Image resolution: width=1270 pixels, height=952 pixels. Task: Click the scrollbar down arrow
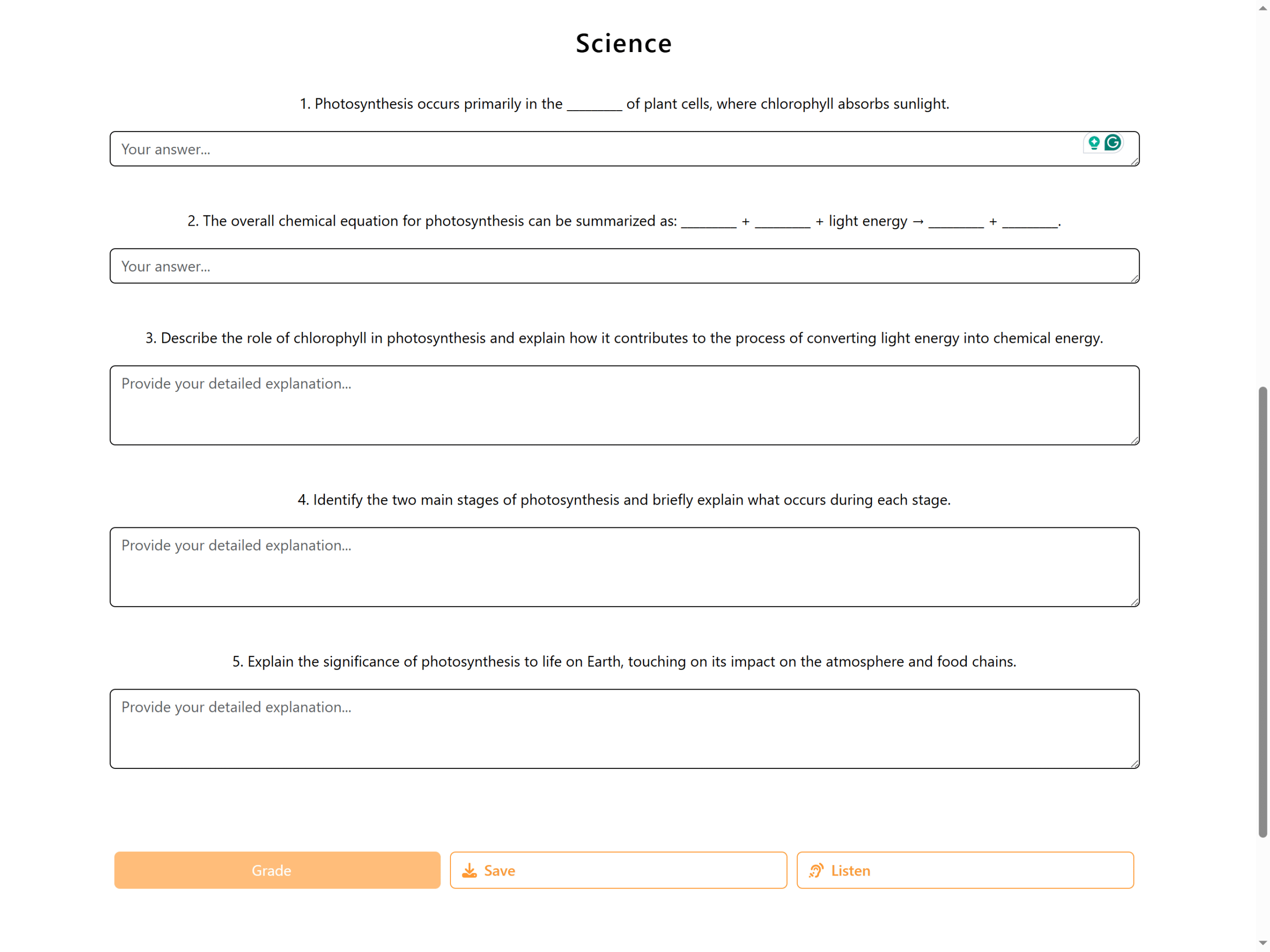coord(1263,943)
